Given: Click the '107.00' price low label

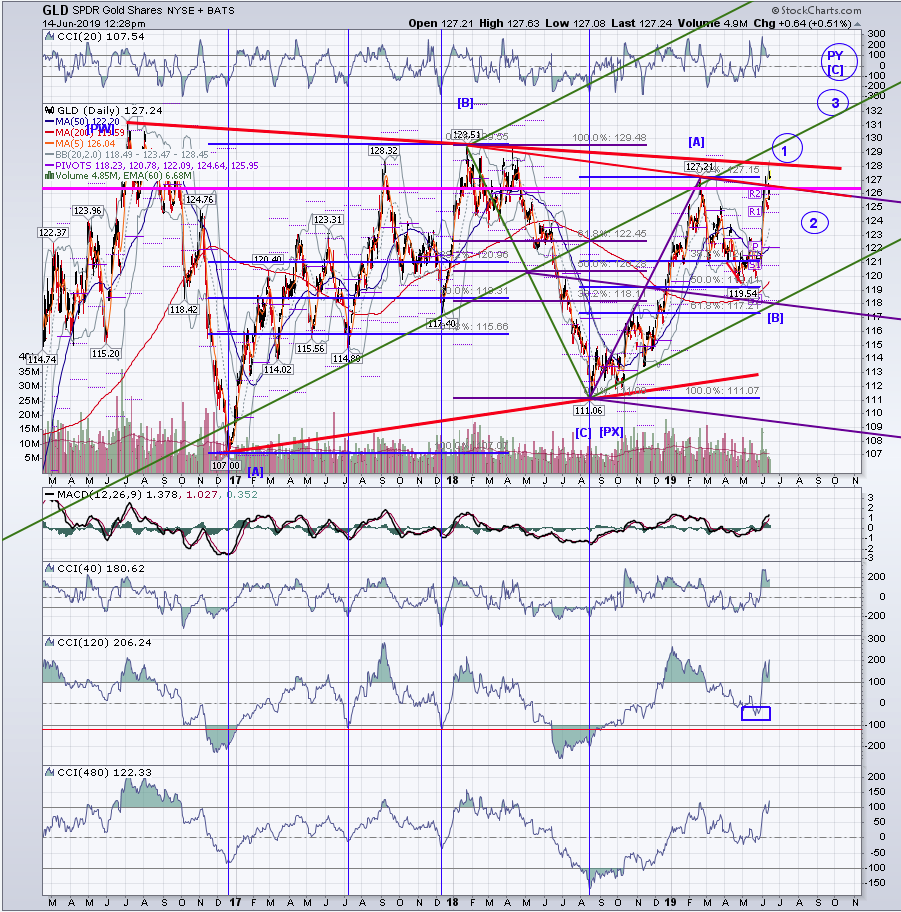Looking at the screenshot, I should coord(226,465).
